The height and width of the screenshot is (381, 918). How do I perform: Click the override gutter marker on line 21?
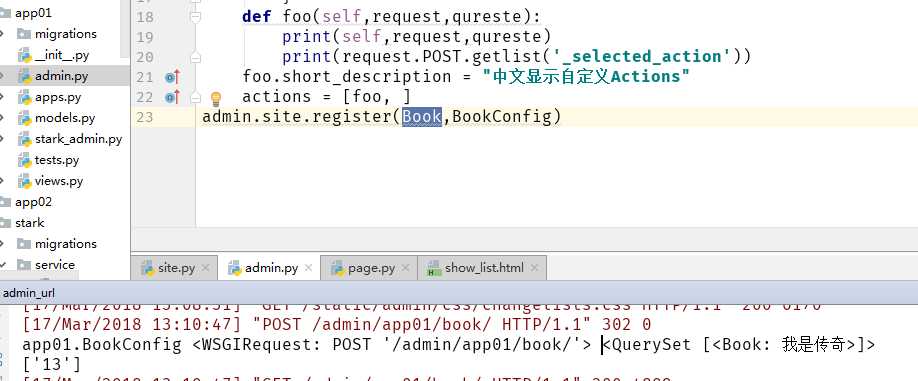(x=172, y=77)
